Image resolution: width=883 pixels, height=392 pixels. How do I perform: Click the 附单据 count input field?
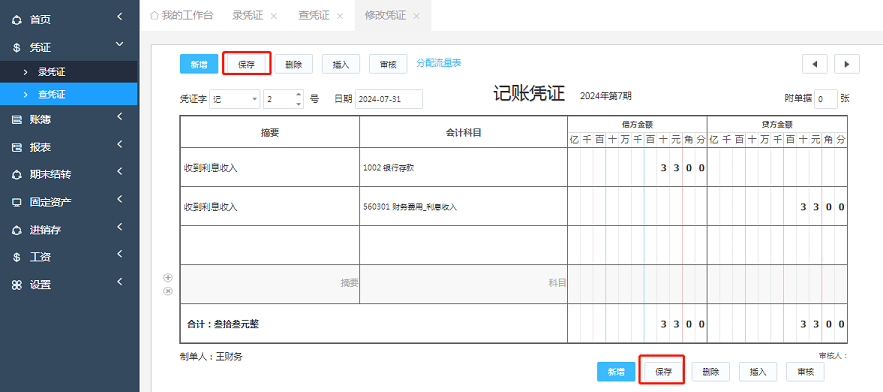click(x=826, y=99)
